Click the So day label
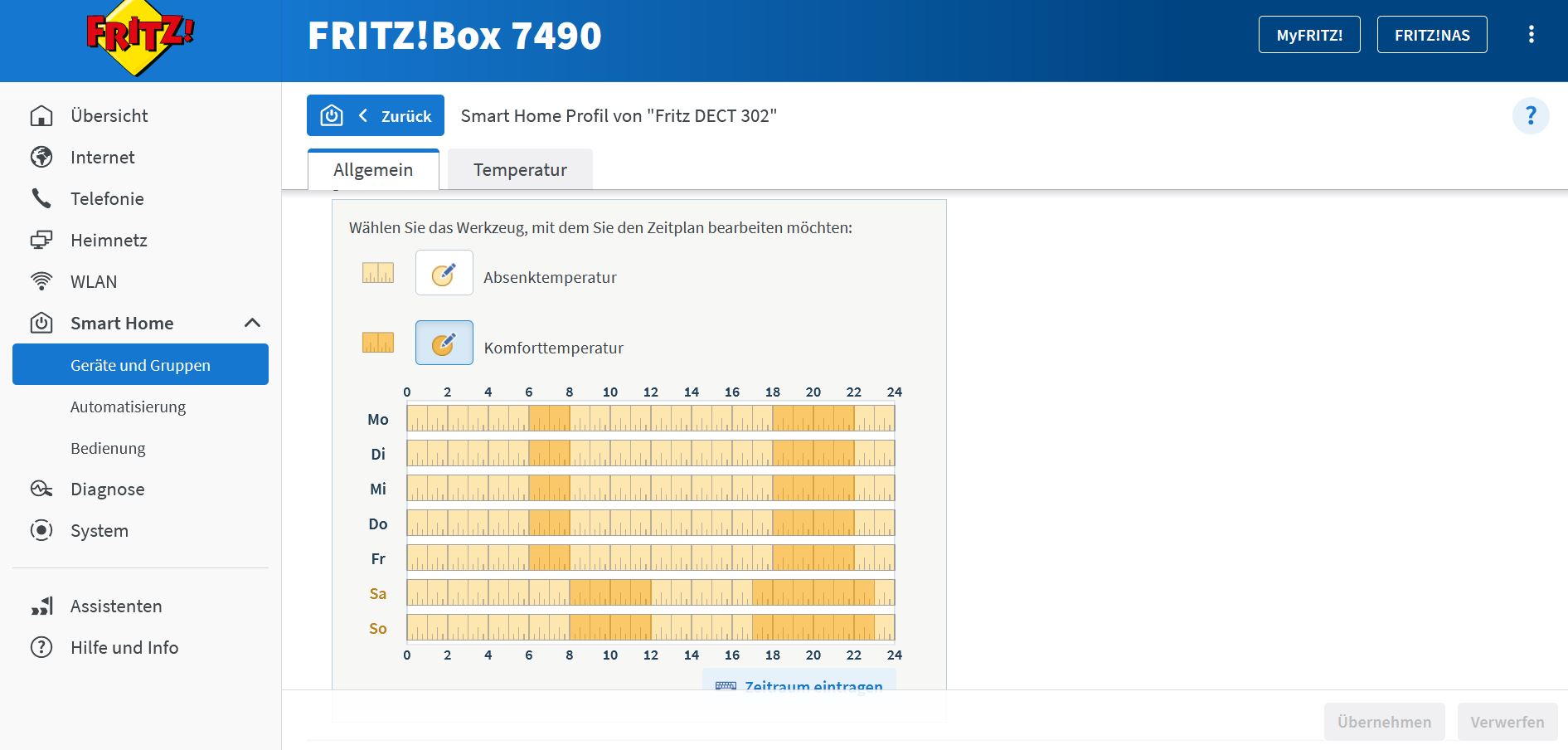1568x750 pixels. click(x=378, y=628)
